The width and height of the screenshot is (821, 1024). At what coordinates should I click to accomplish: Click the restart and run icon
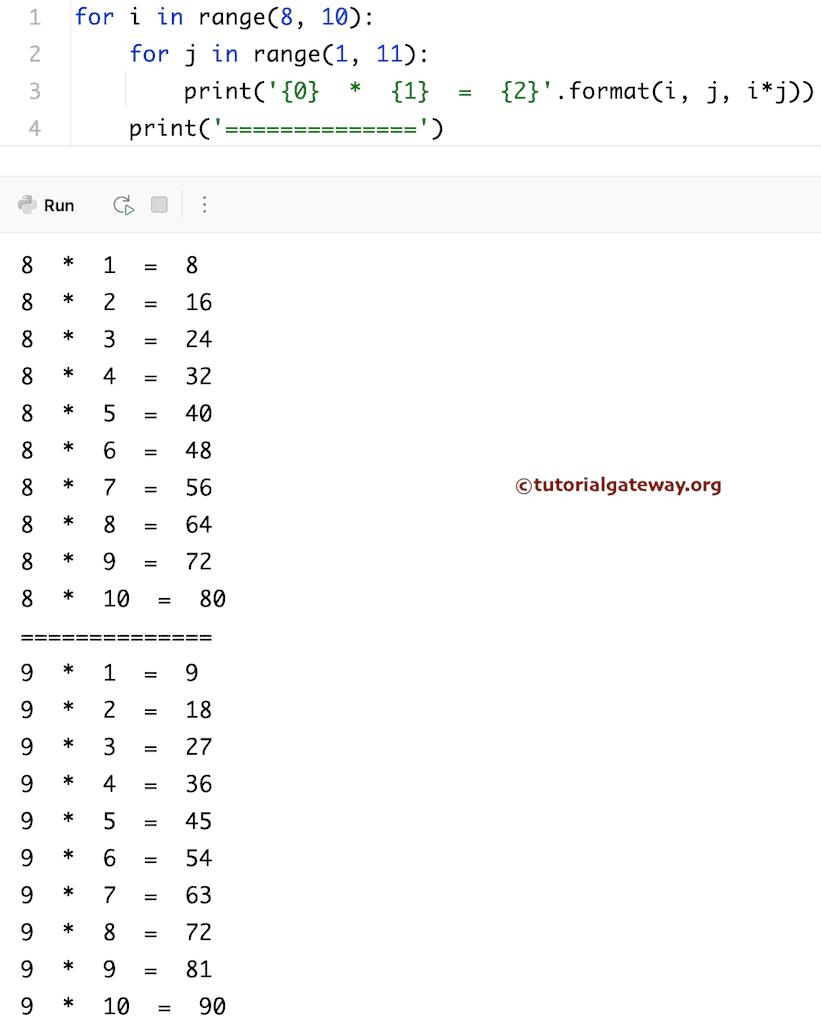122,205
